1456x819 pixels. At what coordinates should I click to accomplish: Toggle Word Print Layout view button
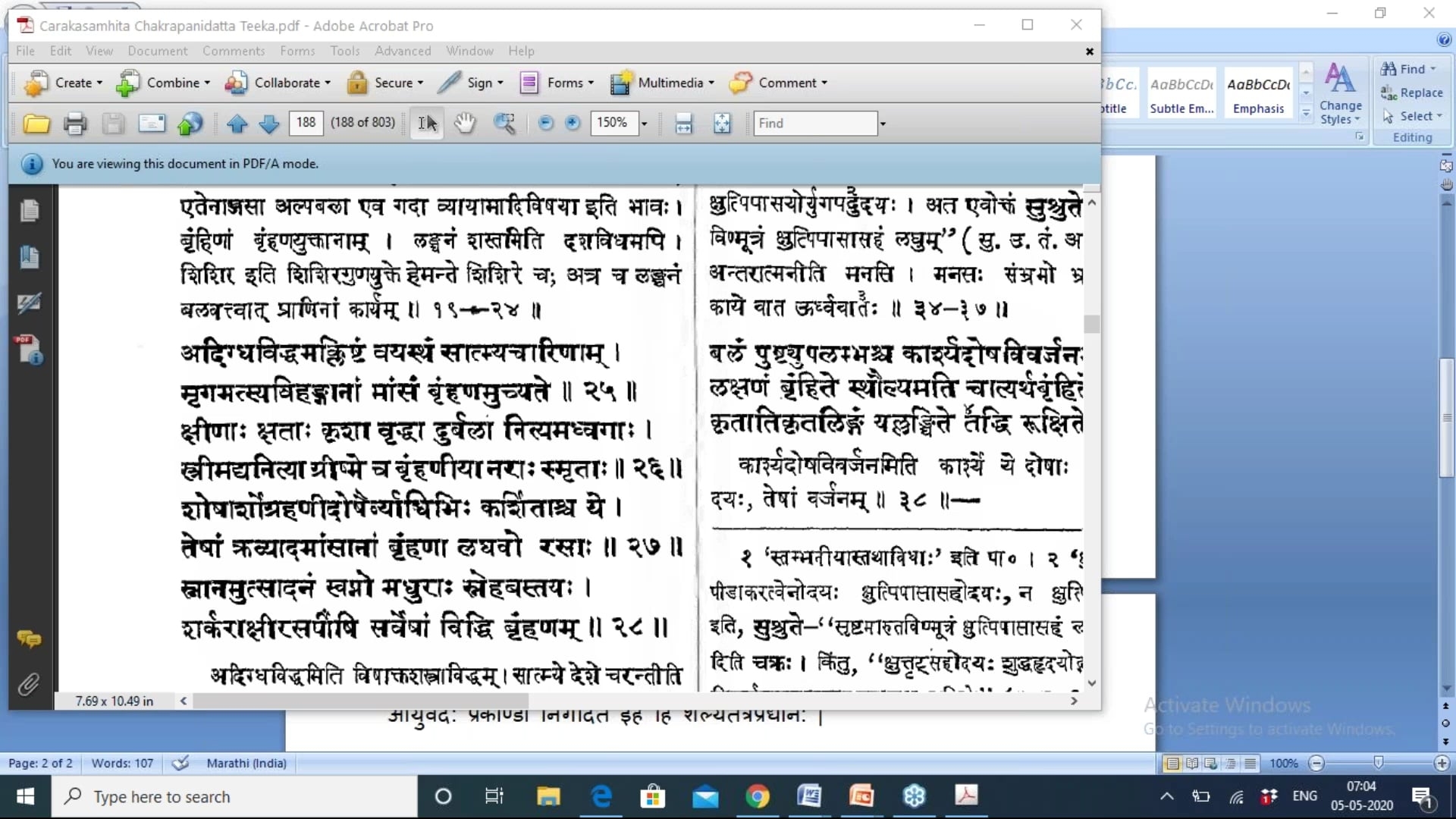point(1172,764)
